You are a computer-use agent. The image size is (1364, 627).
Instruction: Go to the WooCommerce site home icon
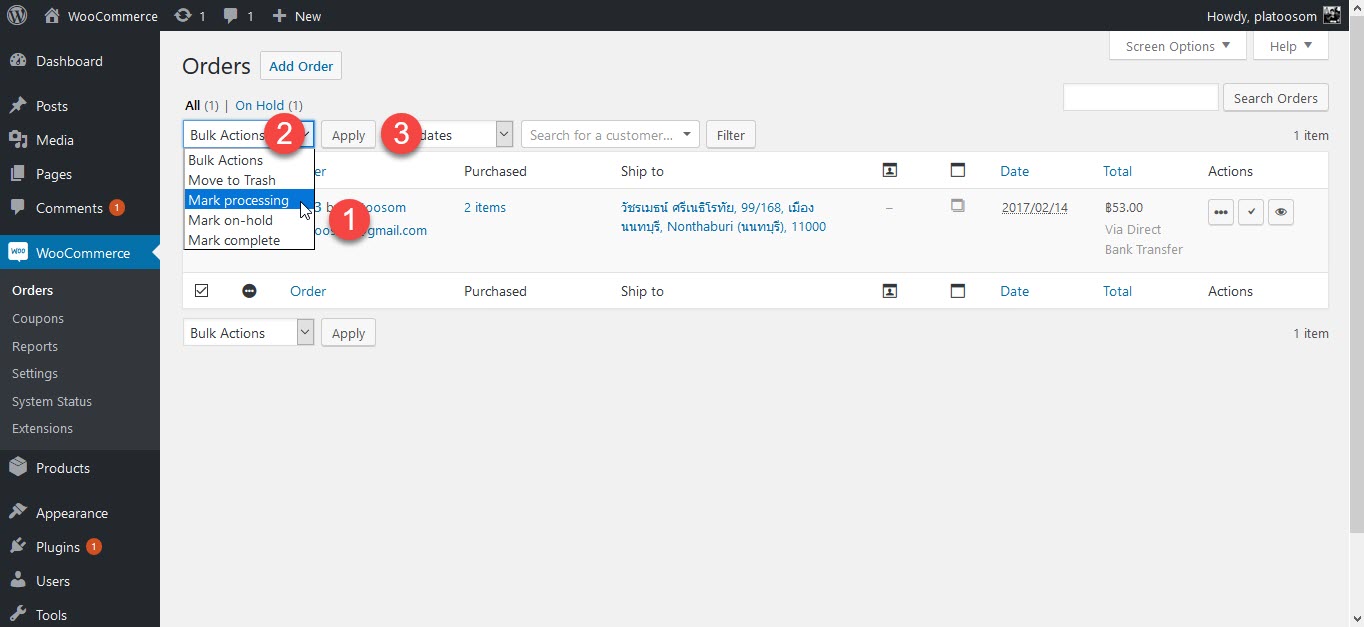tap(52, 16)
